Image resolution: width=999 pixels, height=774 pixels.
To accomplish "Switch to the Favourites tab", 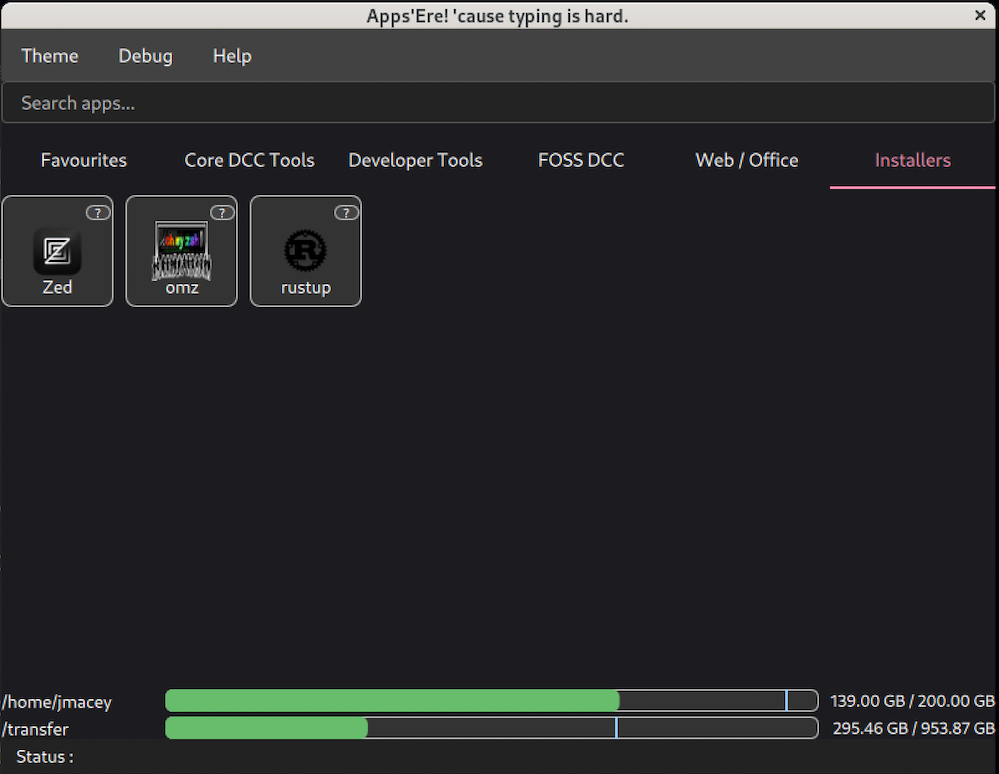I will [x=84, y=160].
